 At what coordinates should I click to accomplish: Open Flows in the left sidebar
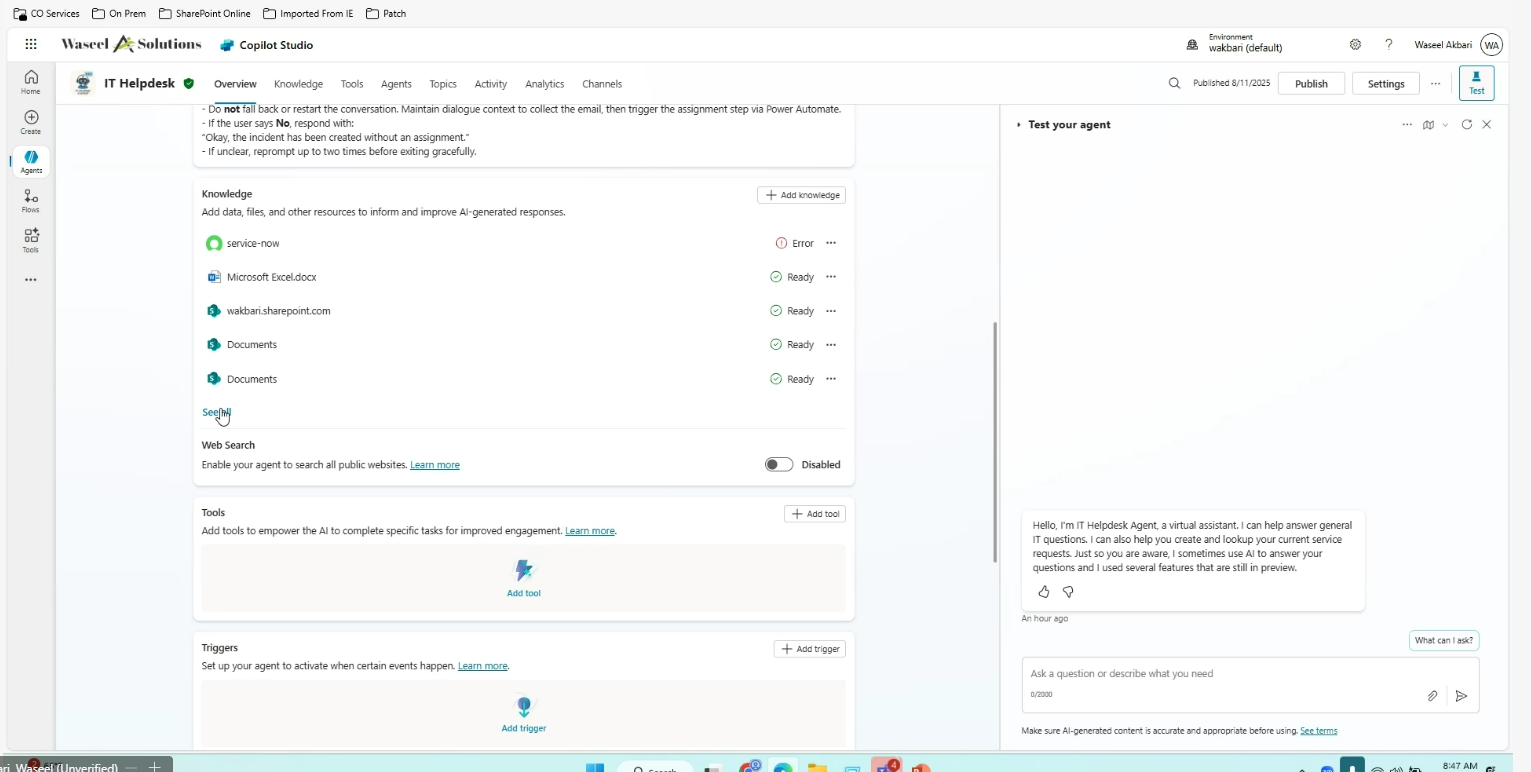[31, 201]
